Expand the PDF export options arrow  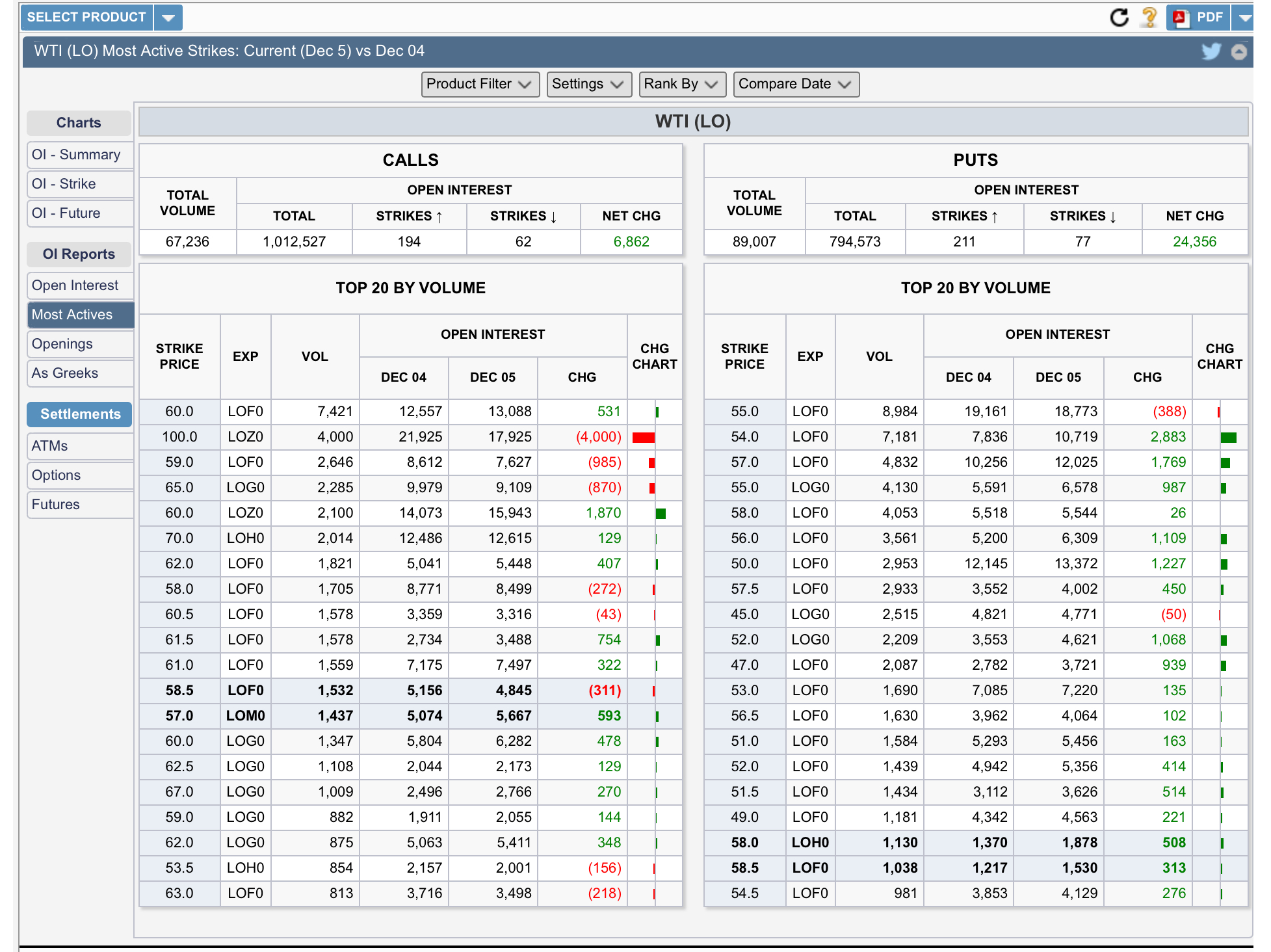[x=1244, y=18]
